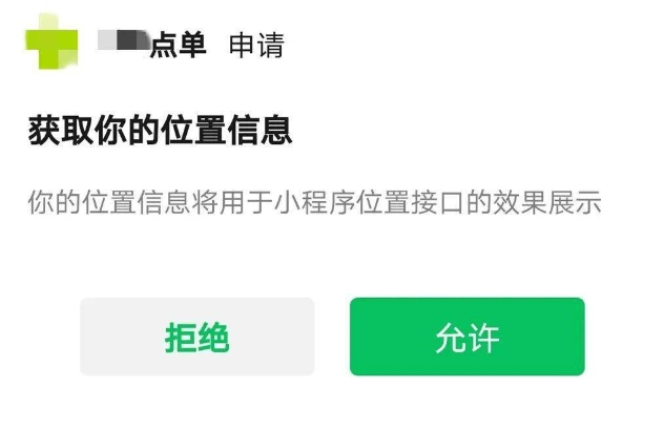
Task: Click the 获取你的位置信息 heading
Action: (x=160, y=131)
